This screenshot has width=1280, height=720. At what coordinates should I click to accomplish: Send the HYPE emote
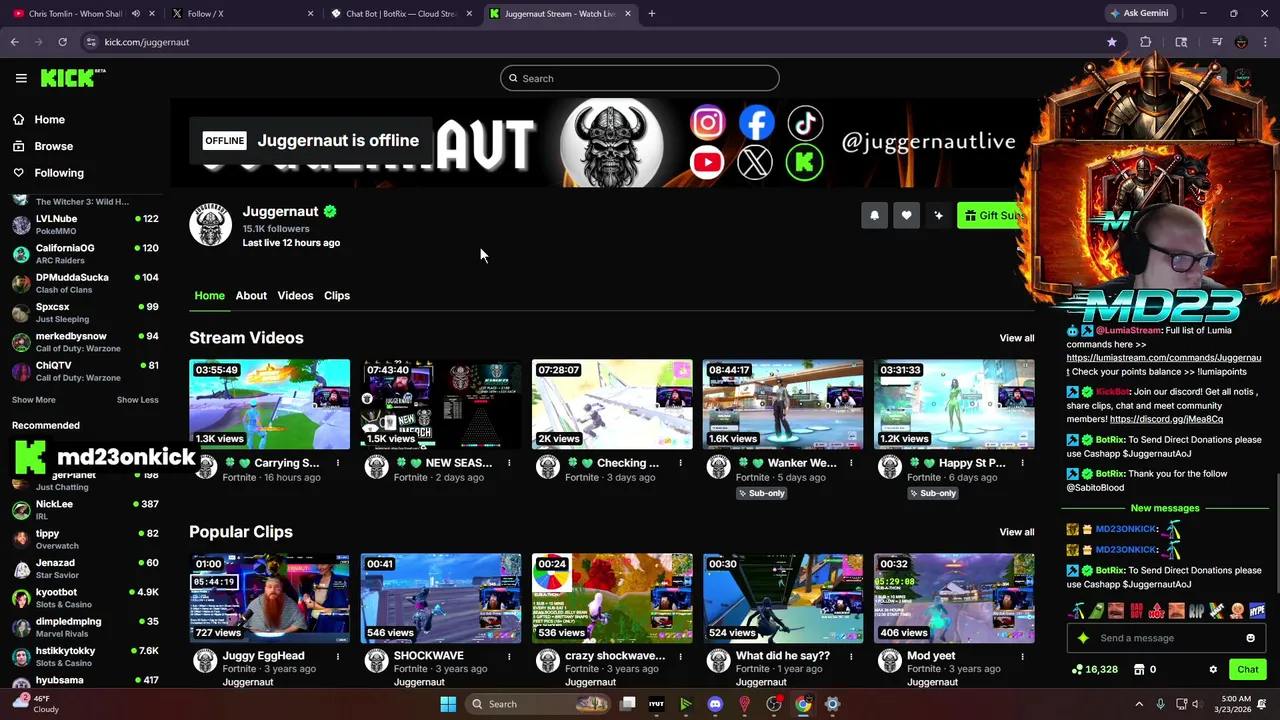click(1257, 610)
